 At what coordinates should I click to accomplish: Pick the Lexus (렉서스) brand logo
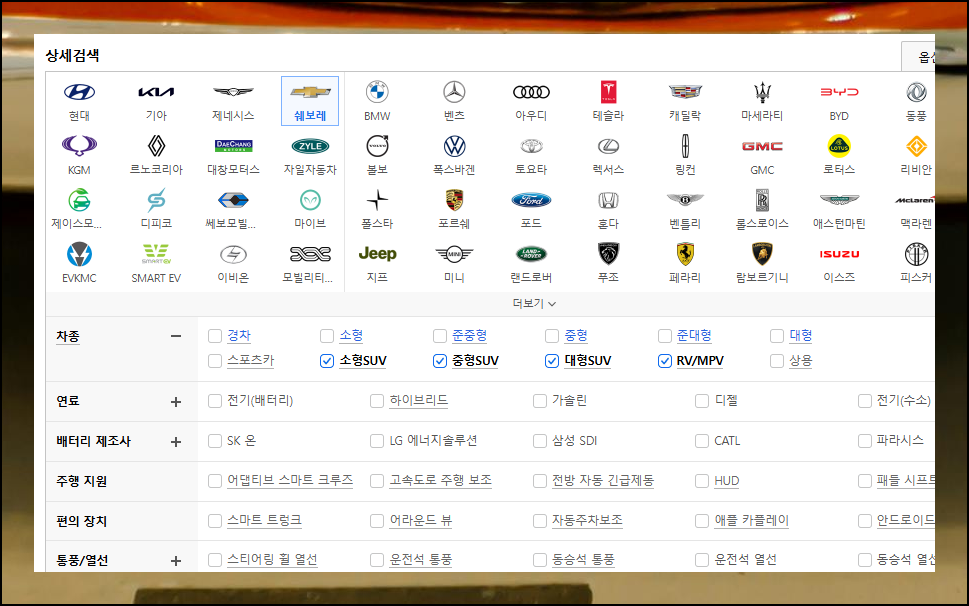[608, 146]
